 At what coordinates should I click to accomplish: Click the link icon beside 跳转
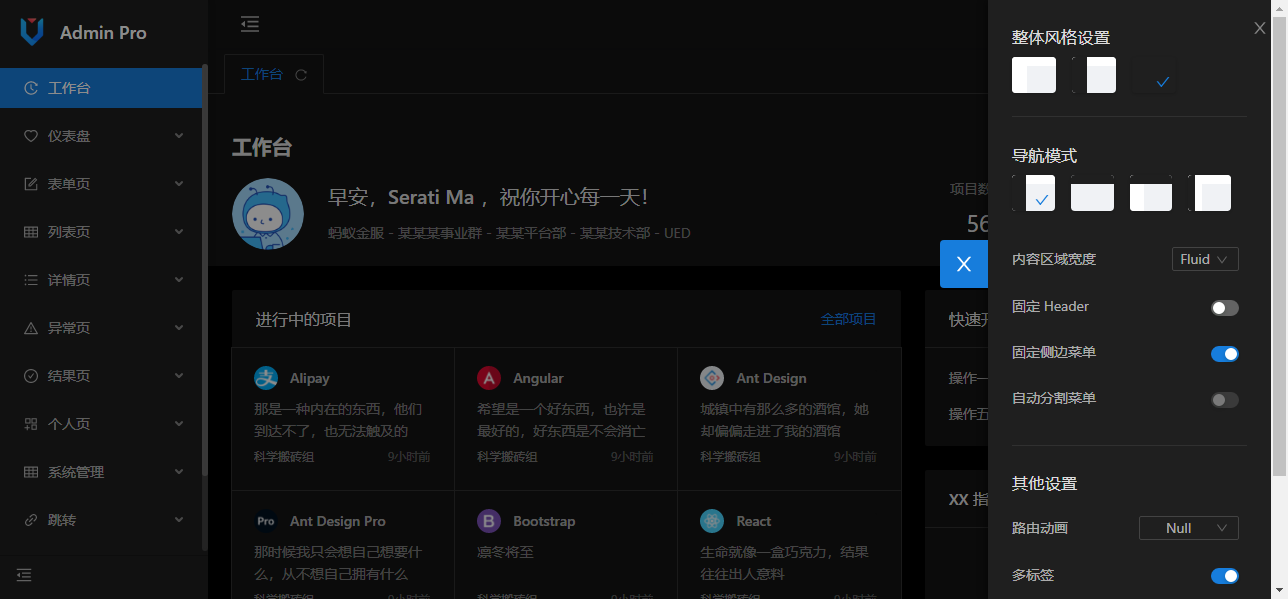[x=31, y=520]
